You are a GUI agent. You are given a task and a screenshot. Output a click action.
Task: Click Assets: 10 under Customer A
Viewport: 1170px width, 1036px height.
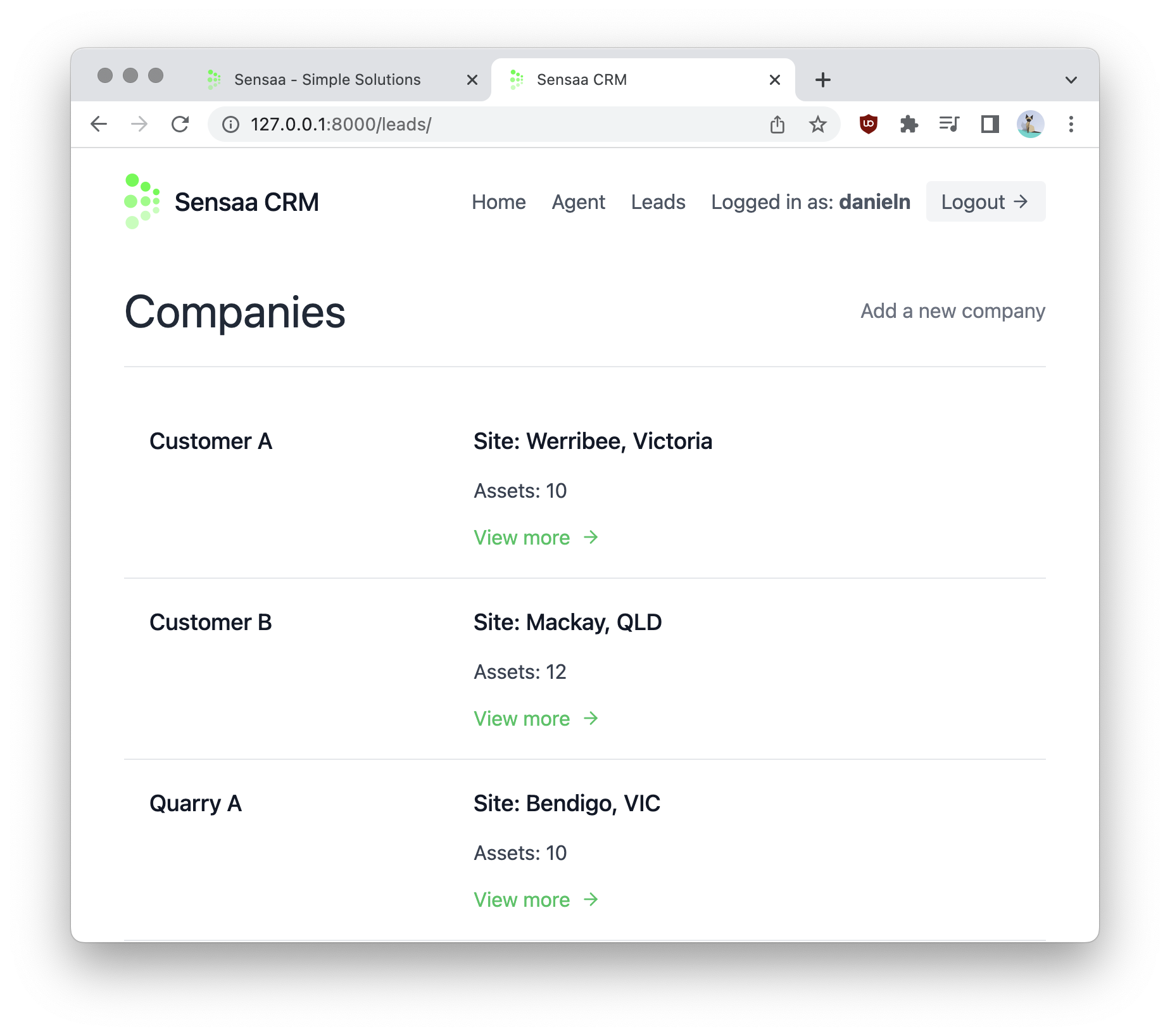tap(520, 491)
